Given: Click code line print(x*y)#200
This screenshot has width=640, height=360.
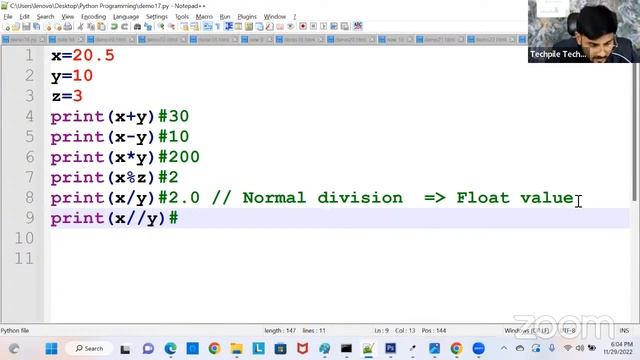Looking at the screenshot, I should pos(125,157).
